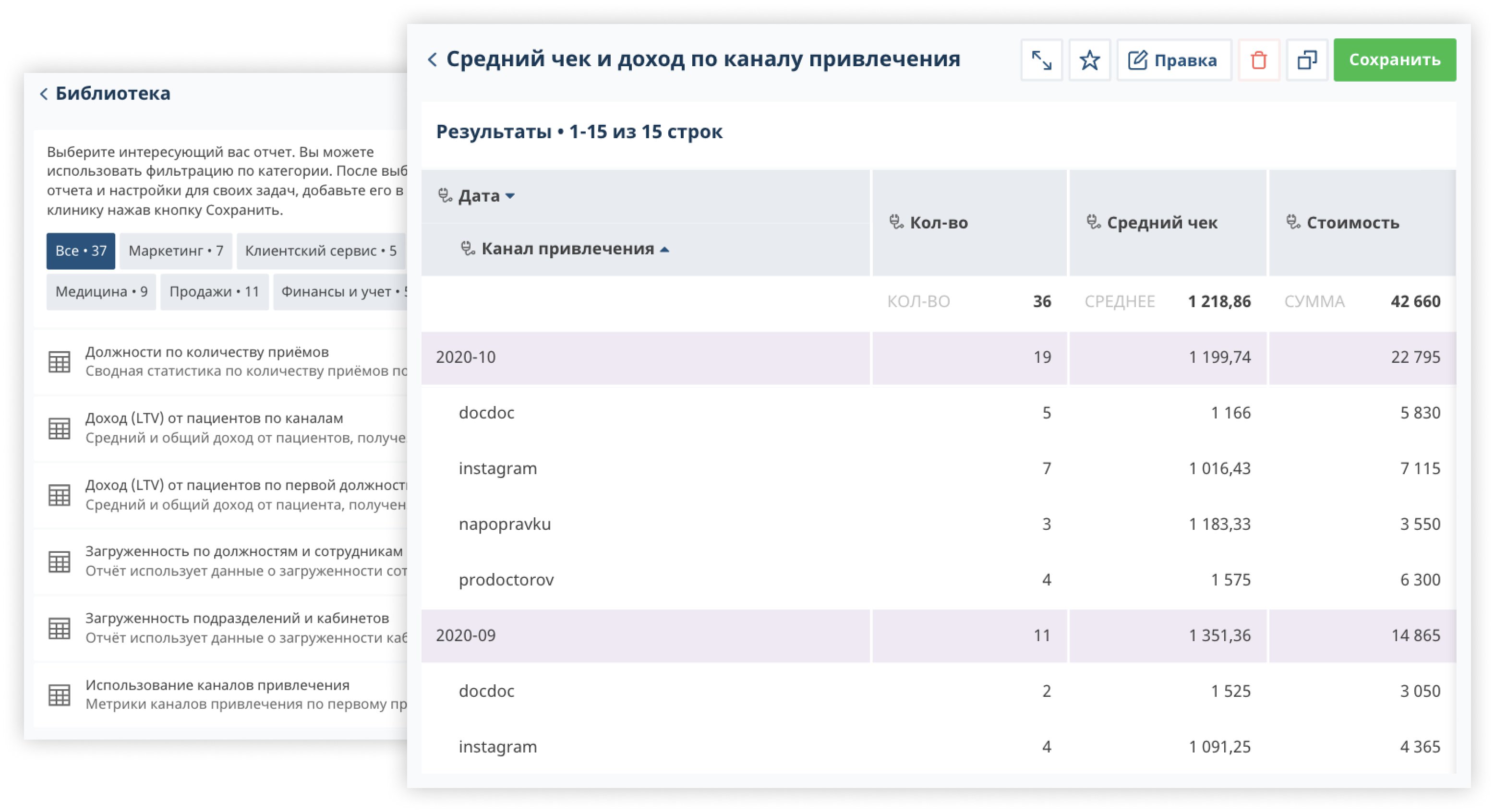Select the docdoc row in the results table
Image resolution: width=1495 pixels, height=812 pixels.
tap(486, 413)
